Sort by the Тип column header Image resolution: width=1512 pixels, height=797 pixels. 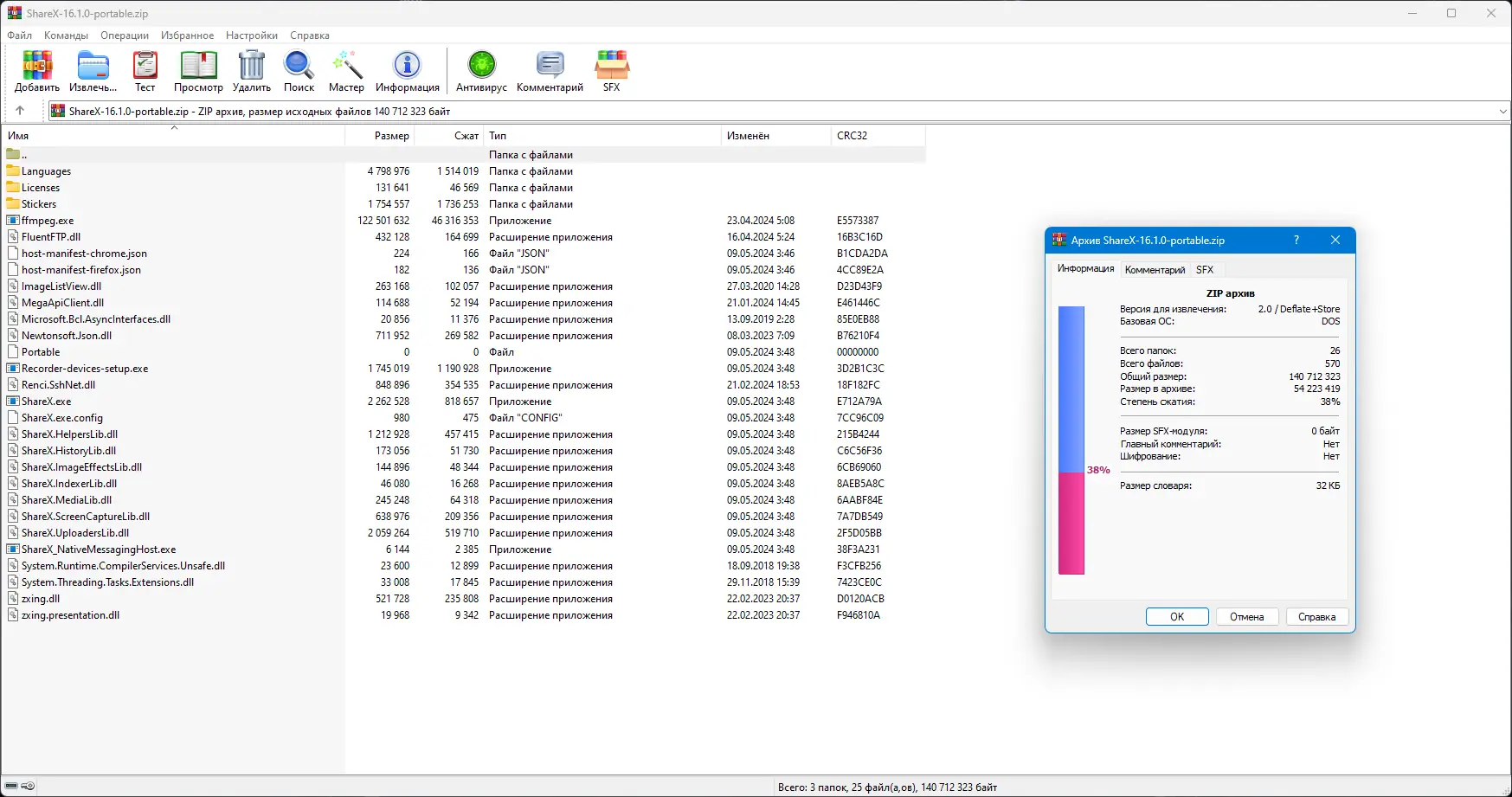[x=602, y=136]
